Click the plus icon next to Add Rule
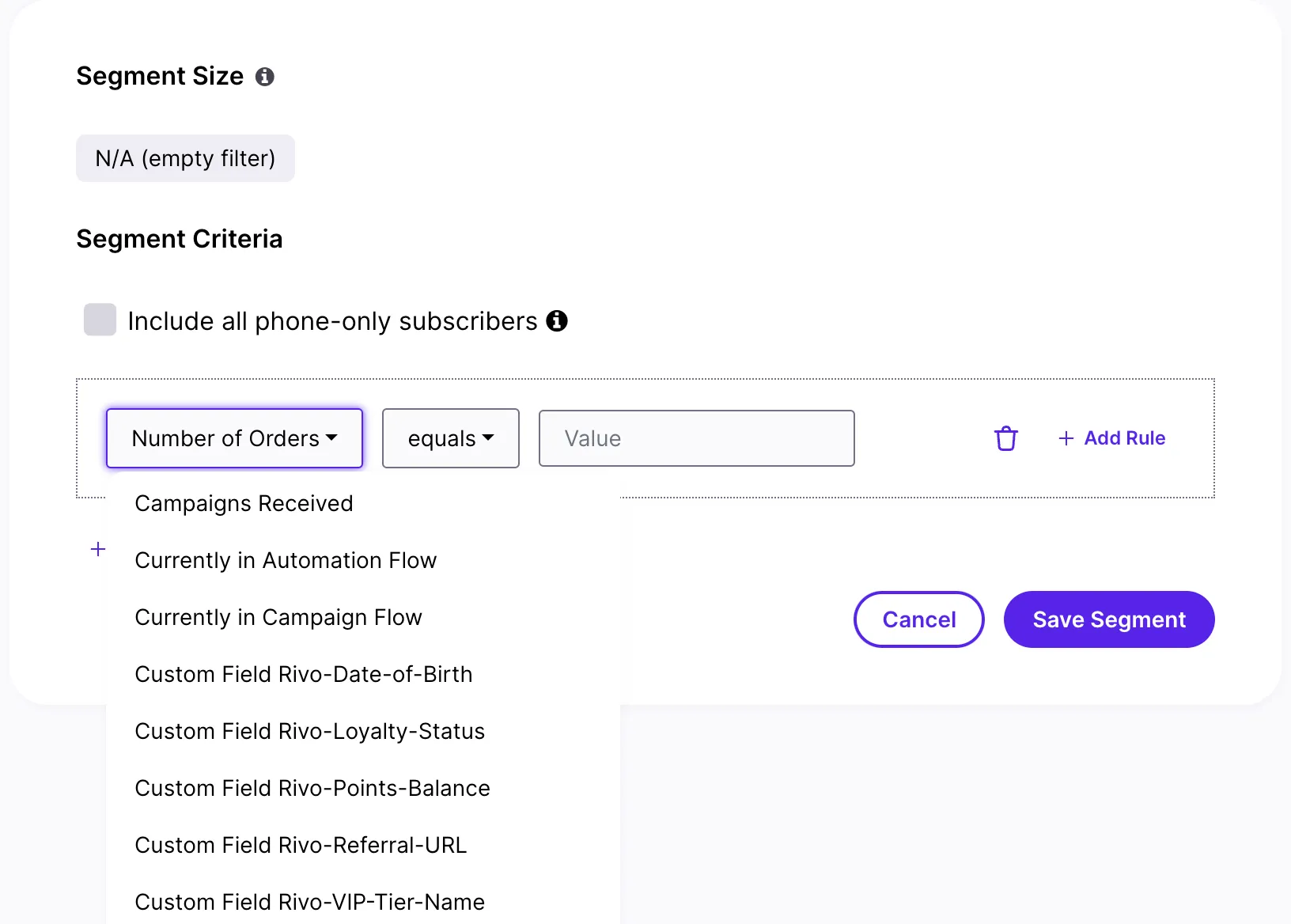Image resolution: width=1291 pixels, height=924 pixels. 1066,438
